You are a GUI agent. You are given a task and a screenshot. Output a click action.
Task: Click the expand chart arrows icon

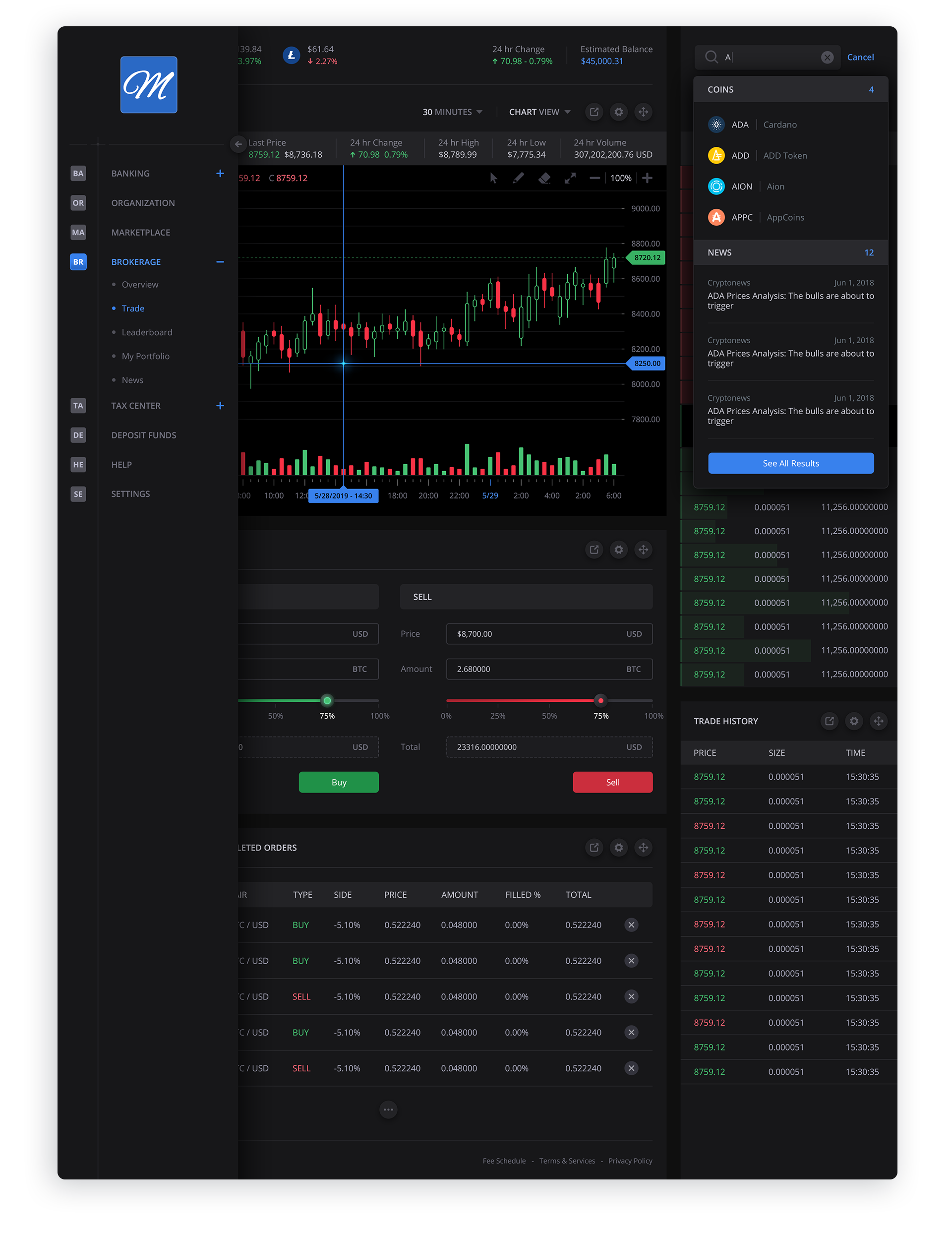(x=570, y=178)
